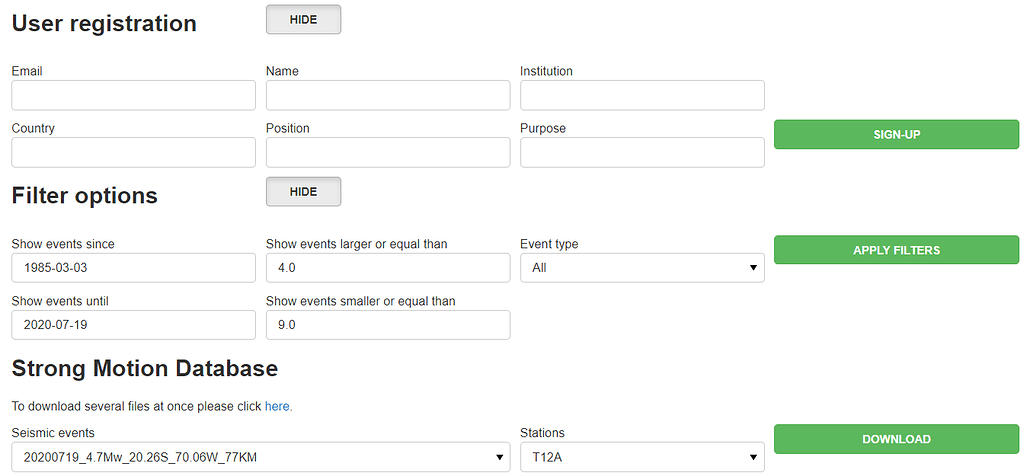1024x476 pixels.
Task: Open the Stations dropdown showing T12A
Action: click(x=642, y=457)
